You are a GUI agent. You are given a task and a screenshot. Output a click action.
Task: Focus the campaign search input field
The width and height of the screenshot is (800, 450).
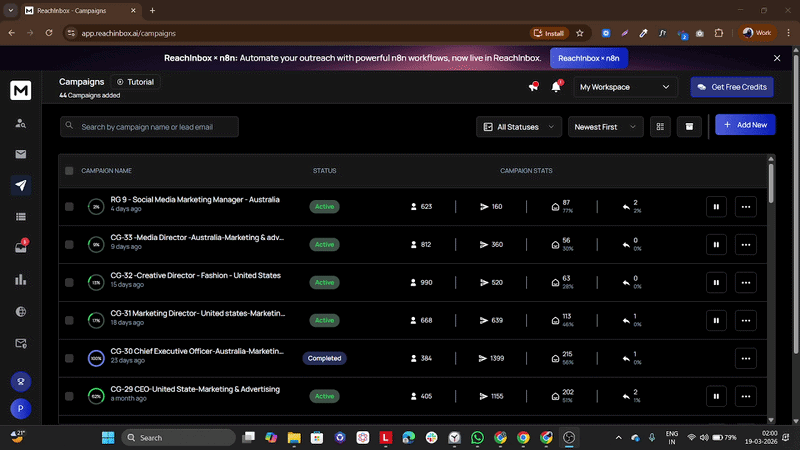pos(149,127)
